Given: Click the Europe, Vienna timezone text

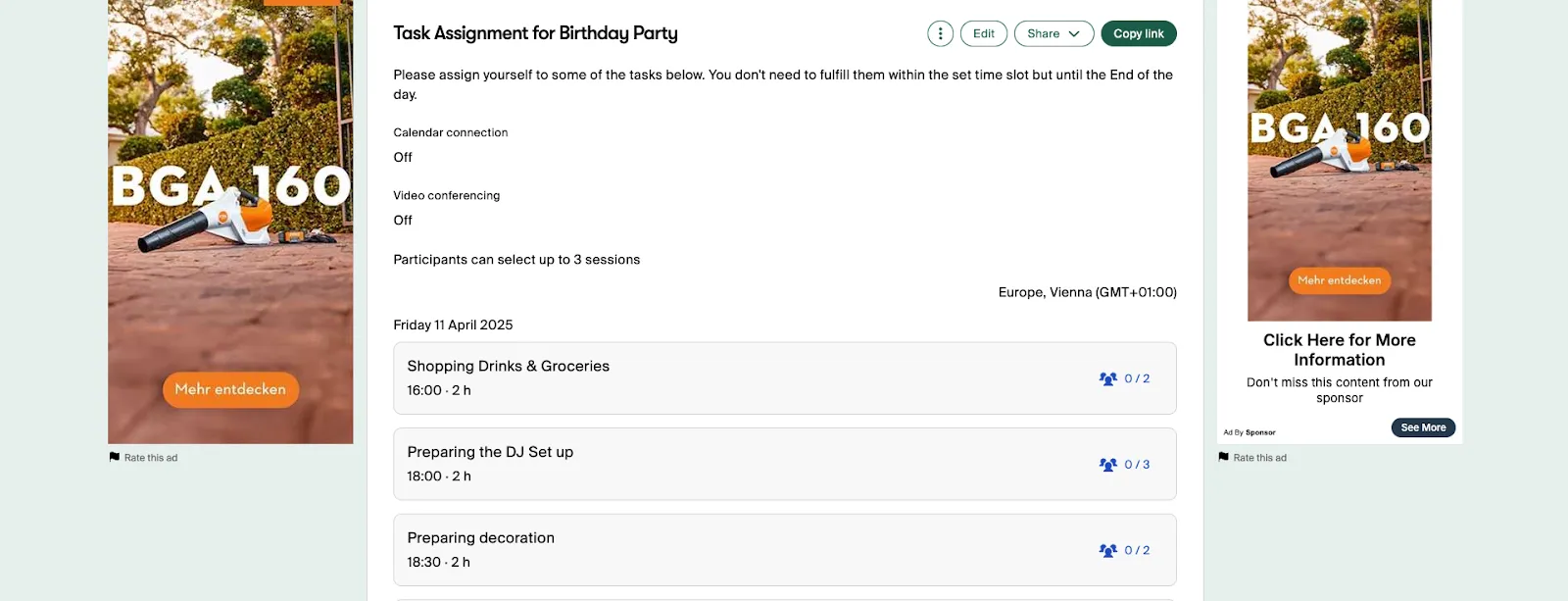Looking at the screenshot, I should (x=1087, y=292).
